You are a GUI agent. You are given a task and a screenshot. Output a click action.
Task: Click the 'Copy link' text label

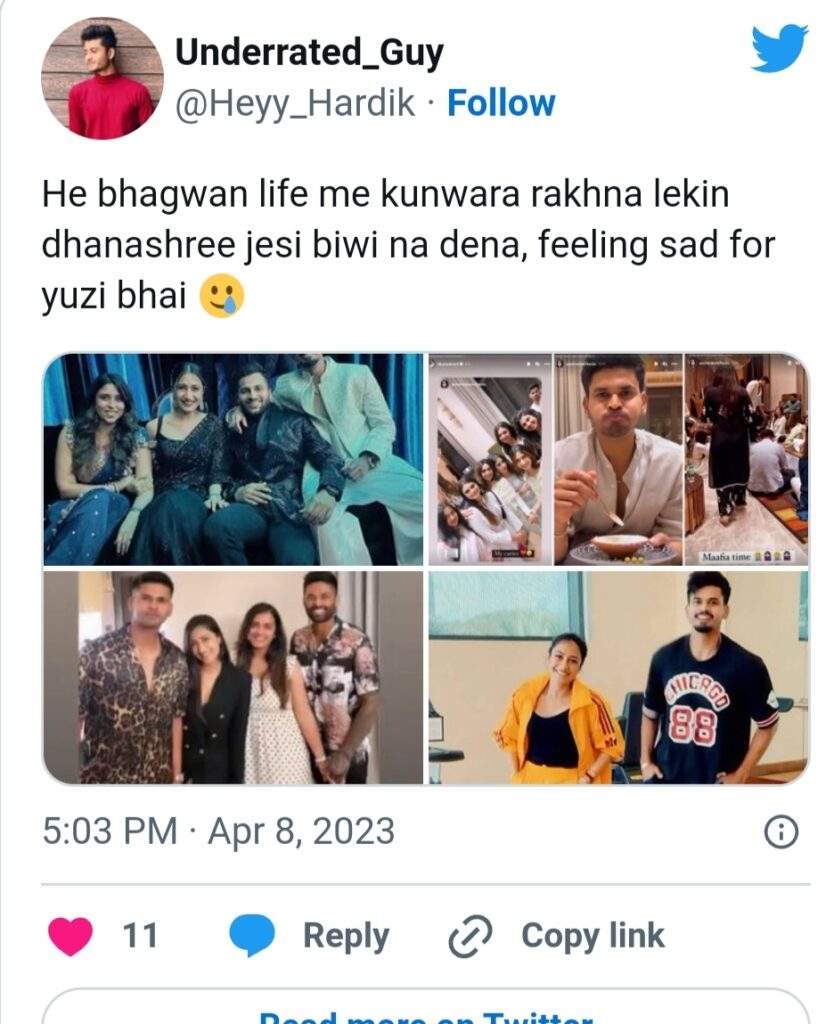[592, 936]
